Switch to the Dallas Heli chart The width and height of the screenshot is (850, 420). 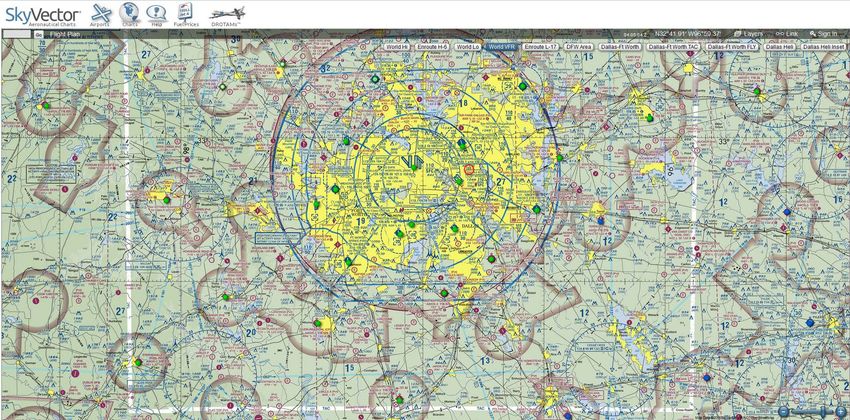pyautogui.click(x=780, y=47)
